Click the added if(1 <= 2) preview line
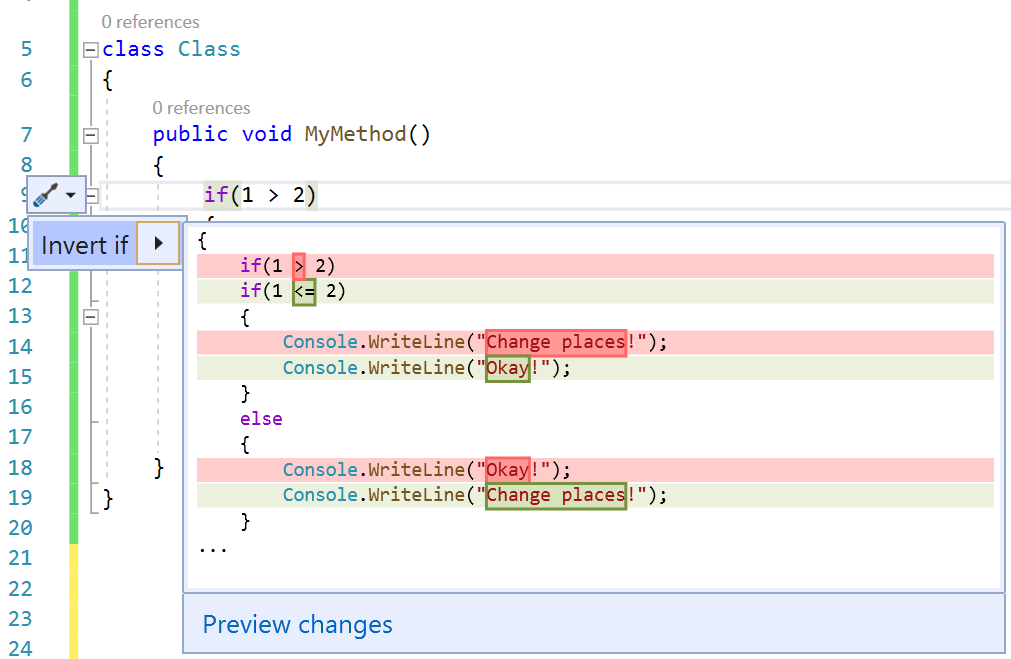Viewport: 1011px width, 659px height. 595,291
